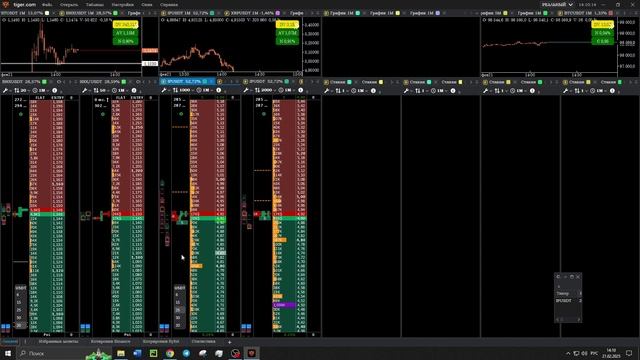The width and height of the screenshot is (640, 360).
Task: Open Файл menu
Action: click(x=47, y=5)
